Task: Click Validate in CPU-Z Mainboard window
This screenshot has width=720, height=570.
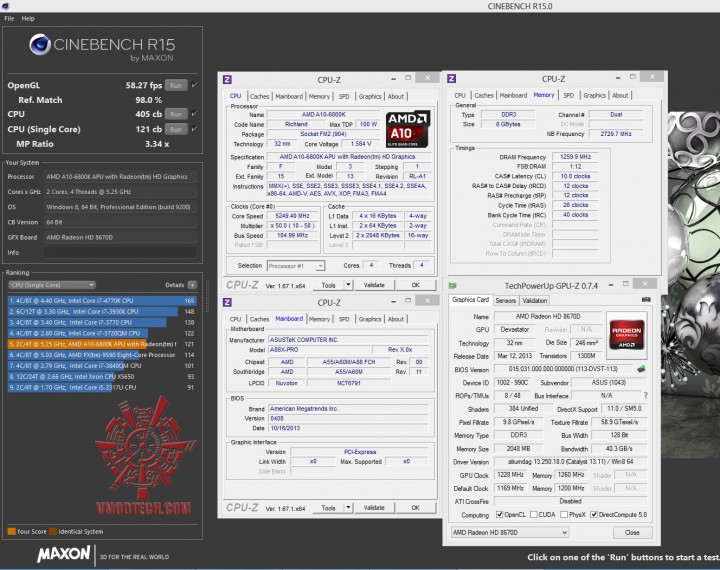Action: [374, 508]
